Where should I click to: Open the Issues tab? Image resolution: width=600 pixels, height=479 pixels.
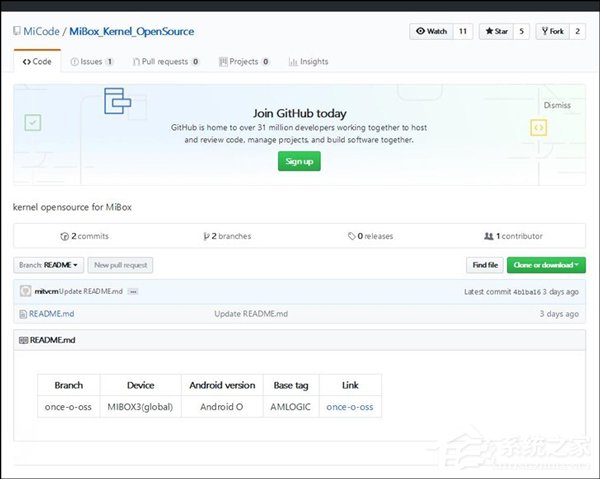[91, 62]
